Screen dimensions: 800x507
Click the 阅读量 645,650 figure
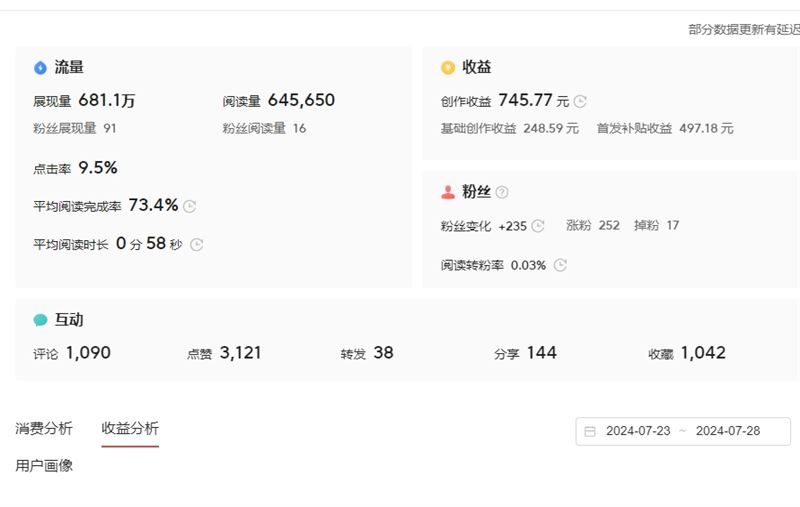point(301,100)
